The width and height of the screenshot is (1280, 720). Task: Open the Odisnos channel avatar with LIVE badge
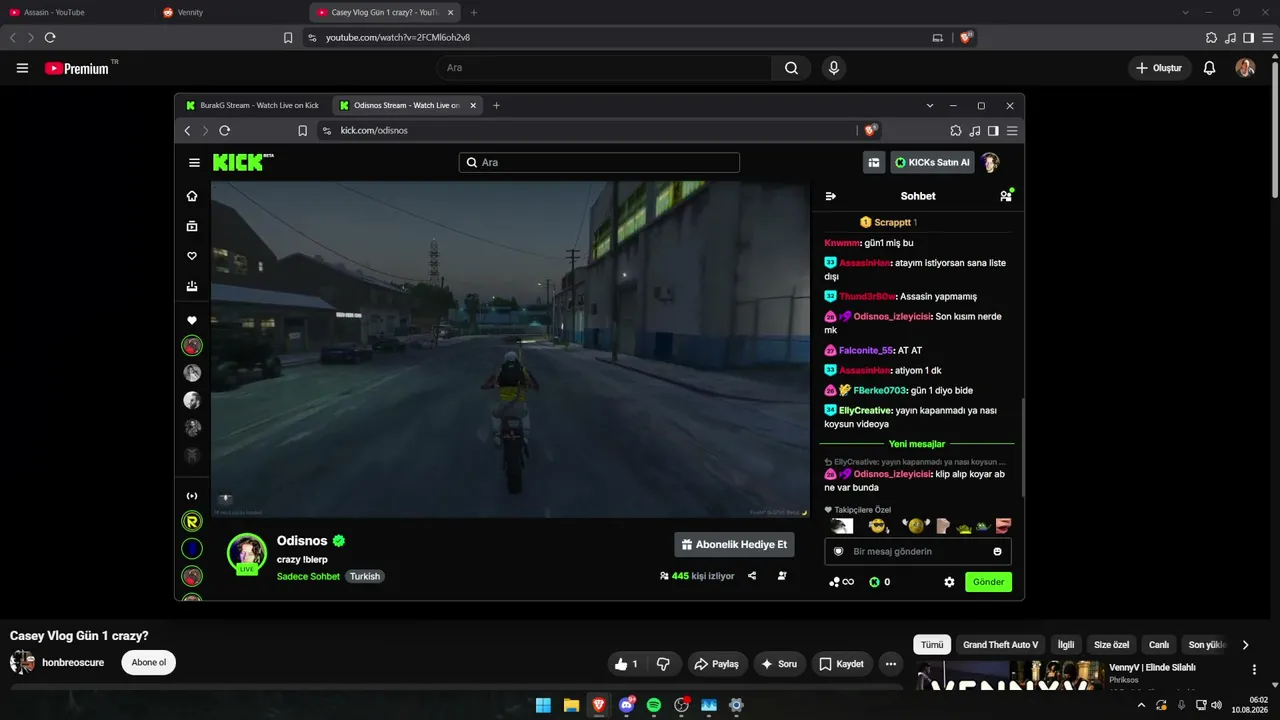(x=246, y=554)
